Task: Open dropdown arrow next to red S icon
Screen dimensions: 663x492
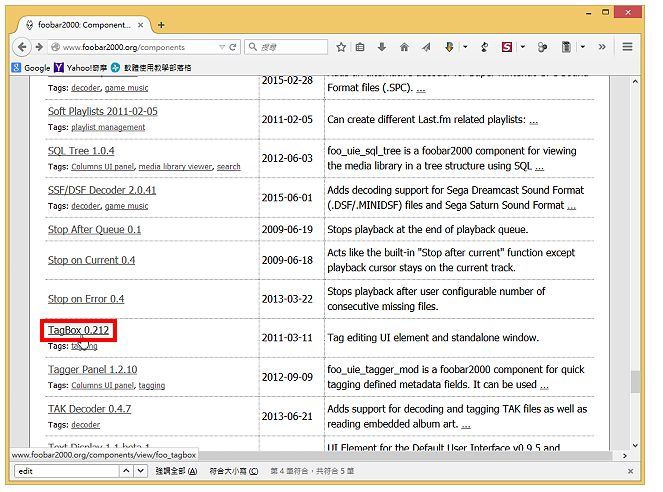Action: pyautogui.click(x=523, y=47)
